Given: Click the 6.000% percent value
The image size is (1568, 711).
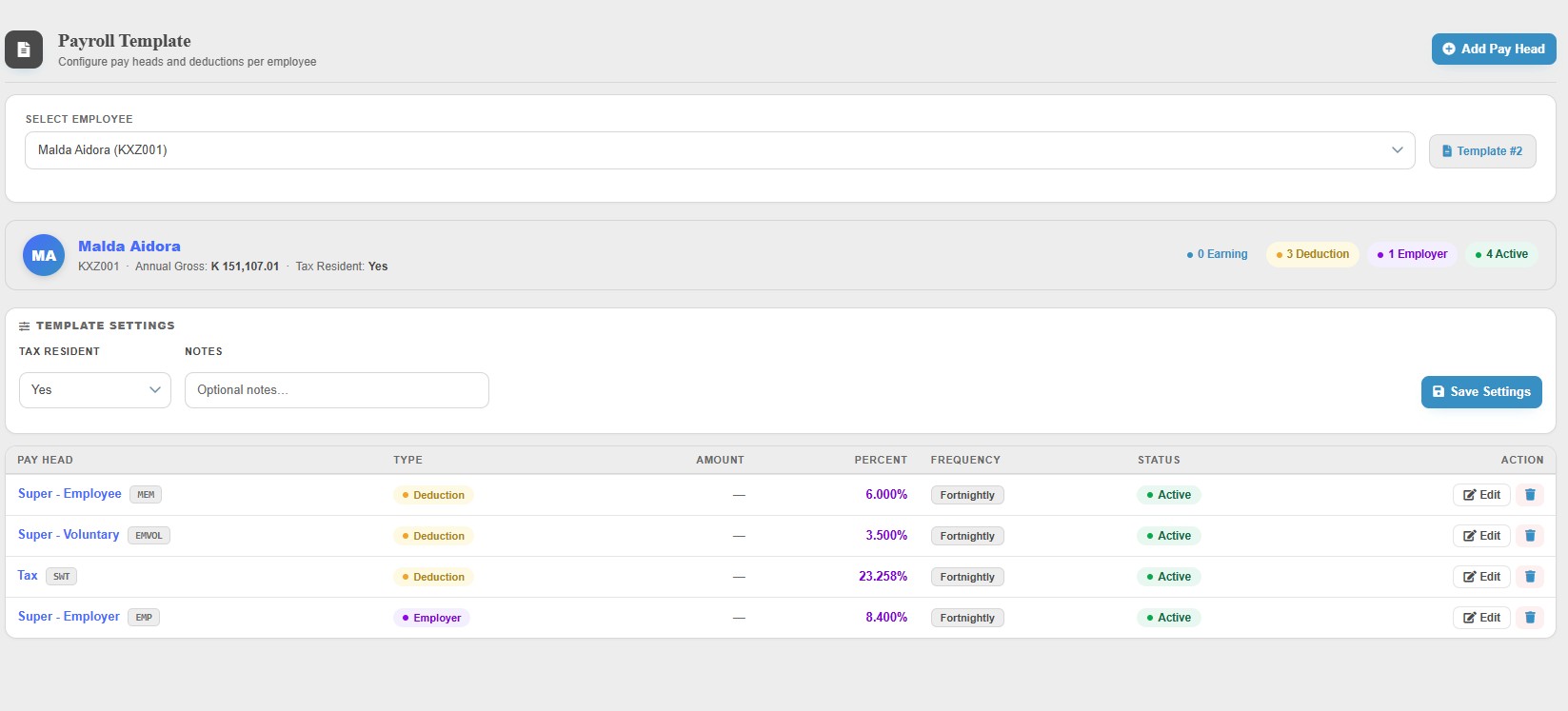Looking at the screenshot, I should pos(886,495).
